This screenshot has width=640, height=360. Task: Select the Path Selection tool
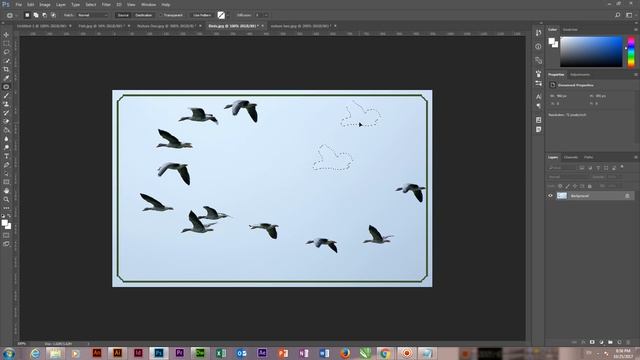(x=6, y=173)
